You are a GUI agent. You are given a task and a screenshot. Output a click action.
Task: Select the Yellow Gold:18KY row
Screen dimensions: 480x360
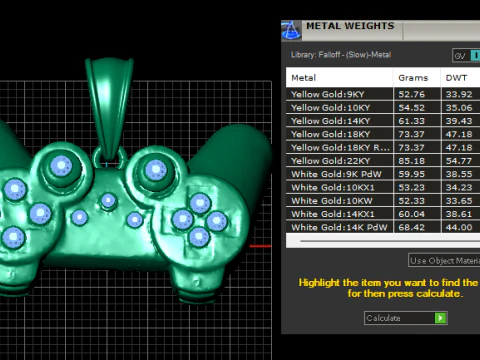pyautogui.click(x=383, y=134)
